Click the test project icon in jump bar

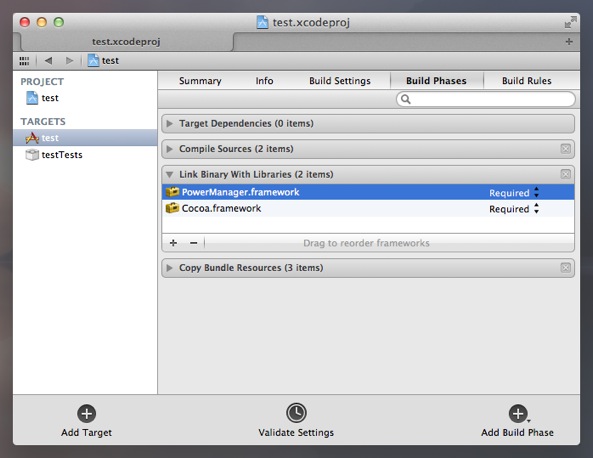[x=93, y=61]
